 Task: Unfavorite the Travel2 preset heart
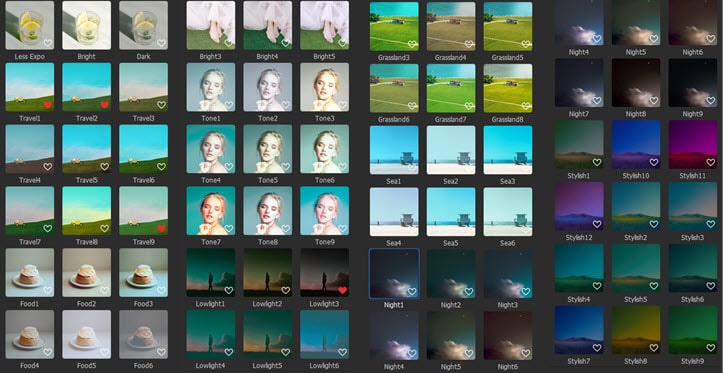pos(104,105)
